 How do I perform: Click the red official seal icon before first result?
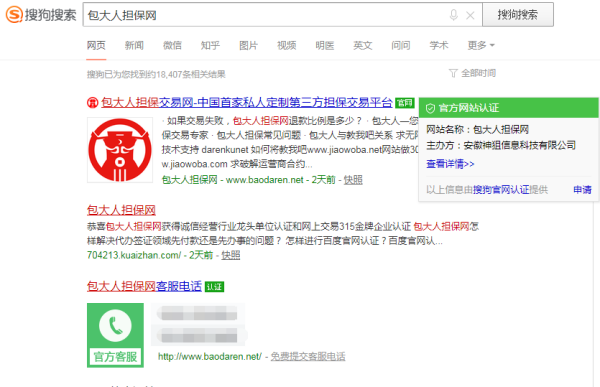[93, 103]
